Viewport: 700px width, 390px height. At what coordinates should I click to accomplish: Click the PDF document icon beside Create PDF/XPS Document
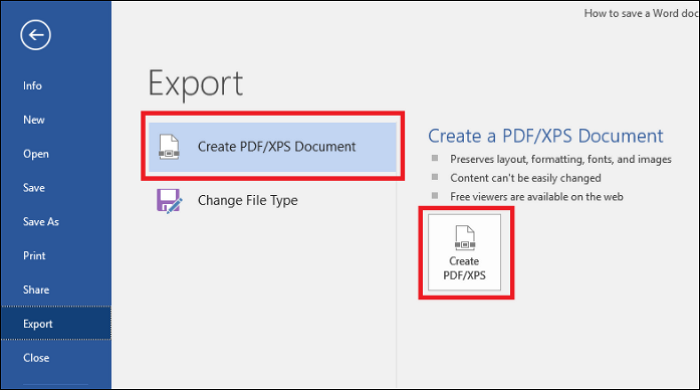click(169, 147)
